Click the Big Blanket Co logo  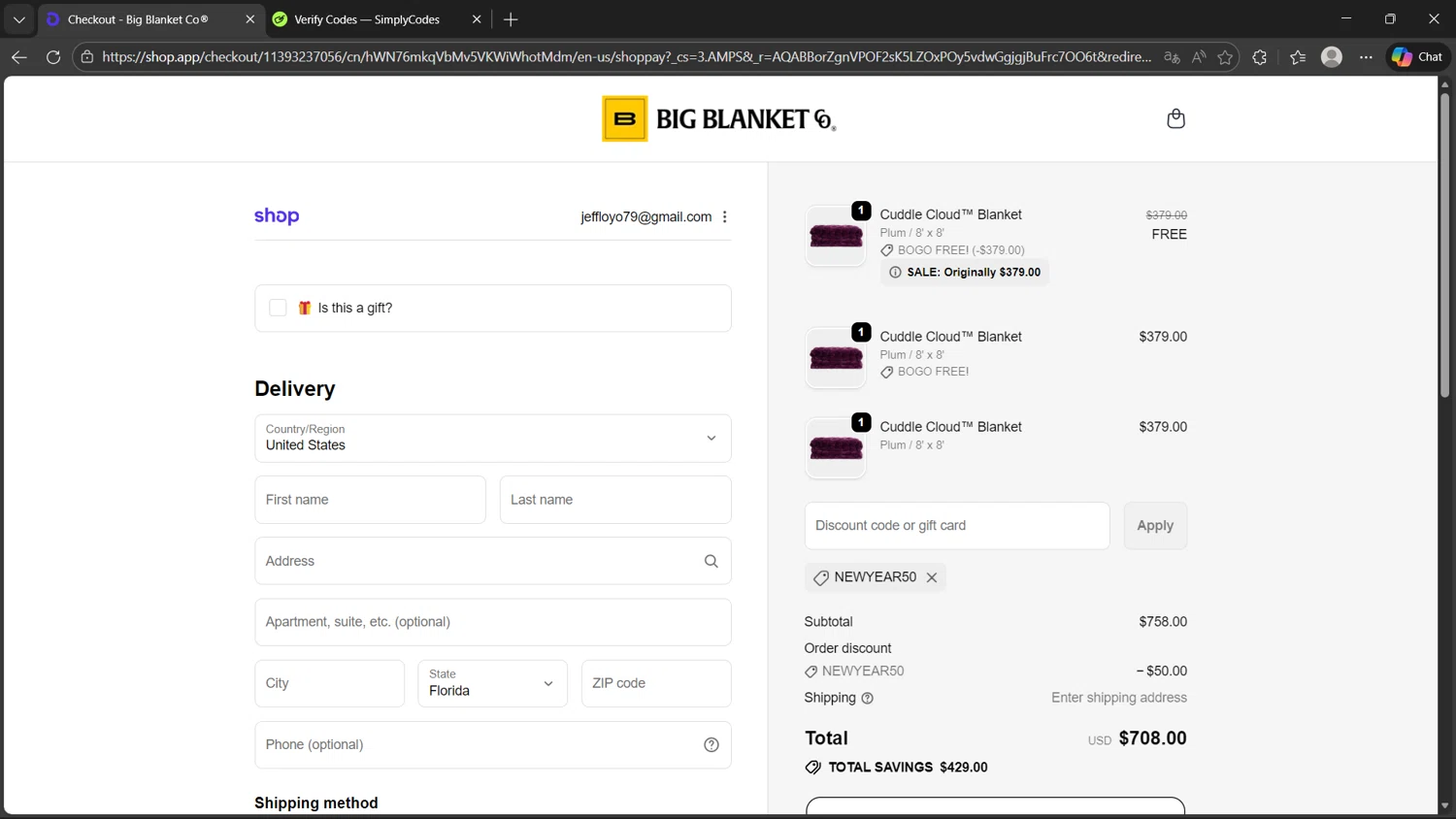tap(719, 118)
